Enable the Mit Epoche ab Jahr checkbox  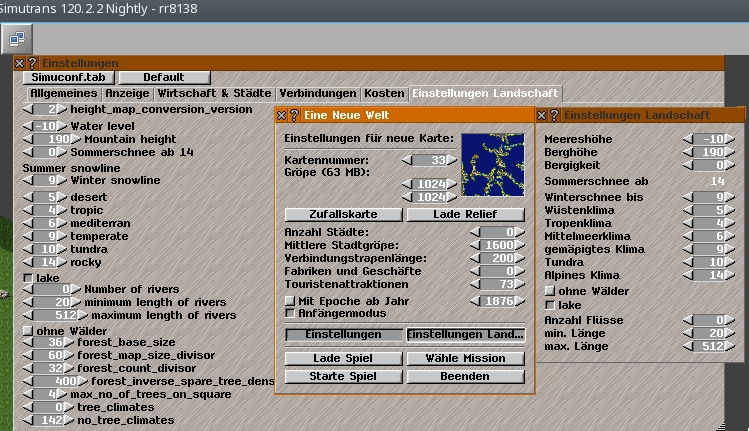290,300
